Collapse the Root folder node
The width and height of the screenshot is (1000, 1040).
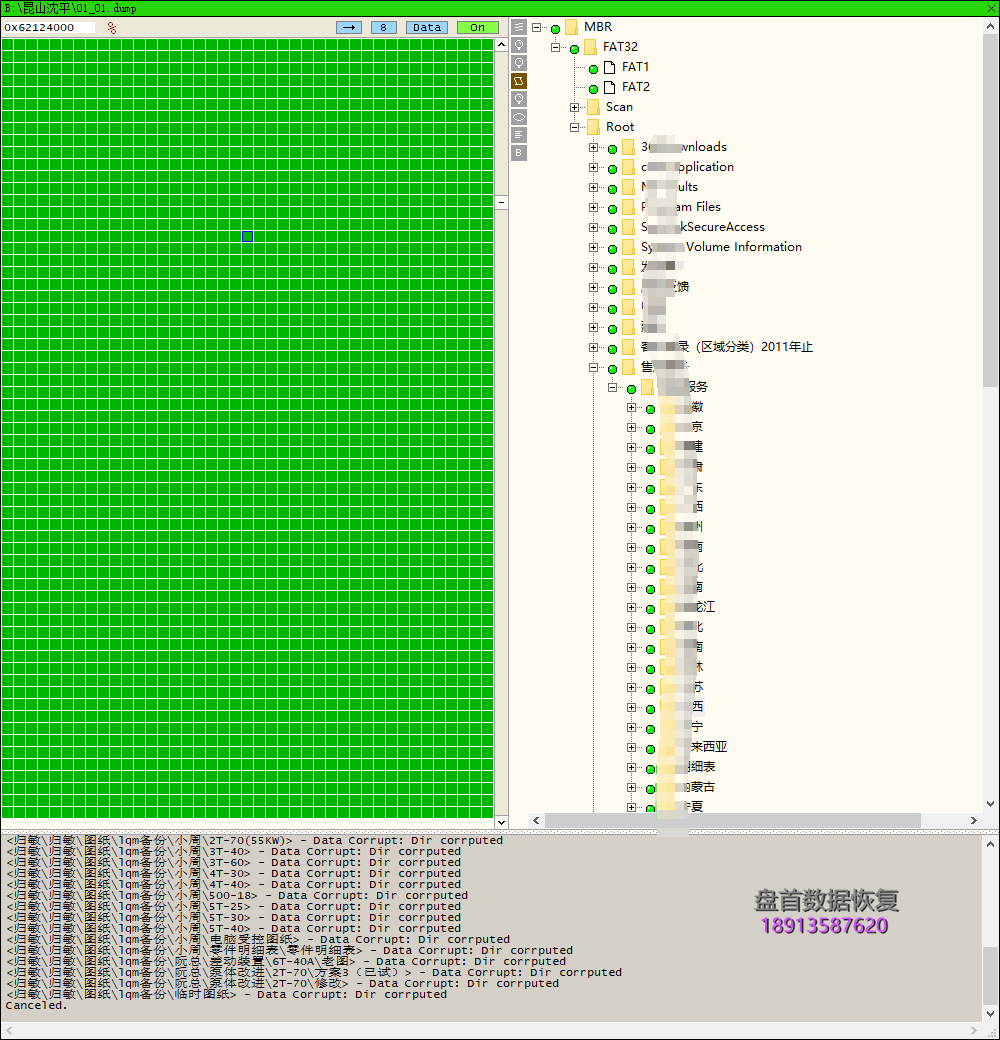tap(575, 127)
